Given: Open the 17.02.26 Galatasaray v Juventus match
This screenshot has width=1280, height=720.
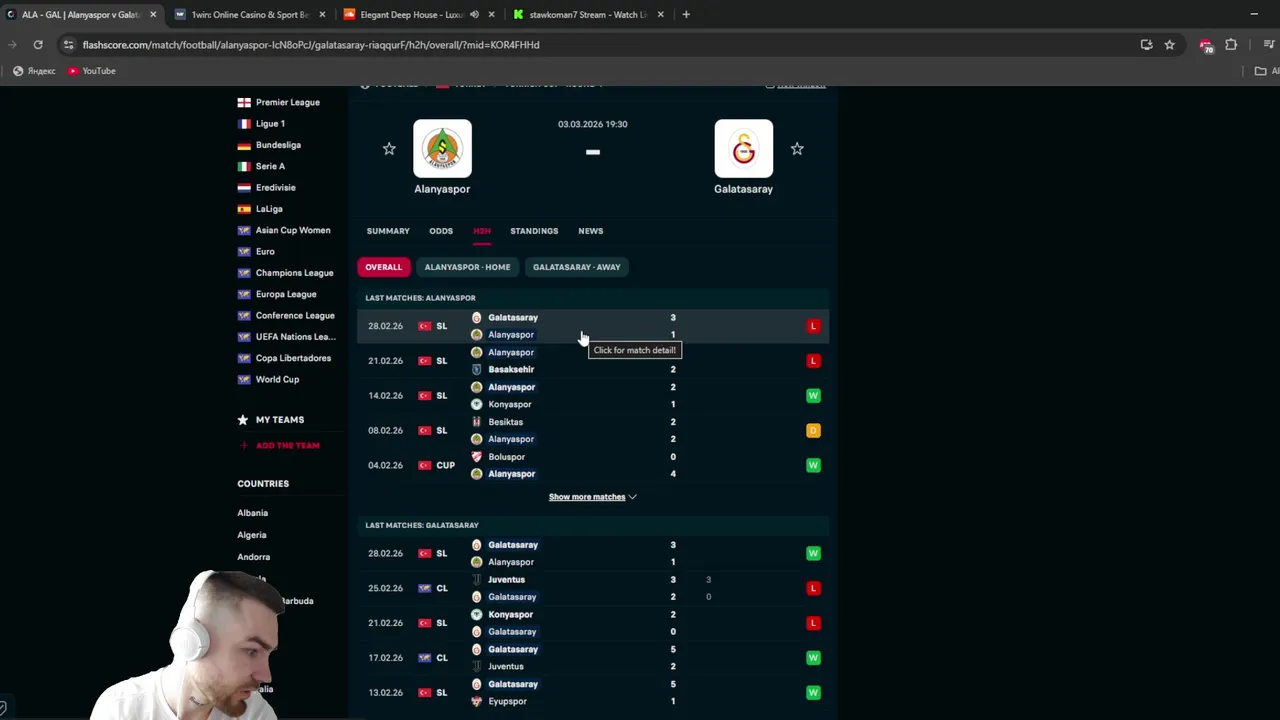Looking at the screenshot, I should pos(593,658).
